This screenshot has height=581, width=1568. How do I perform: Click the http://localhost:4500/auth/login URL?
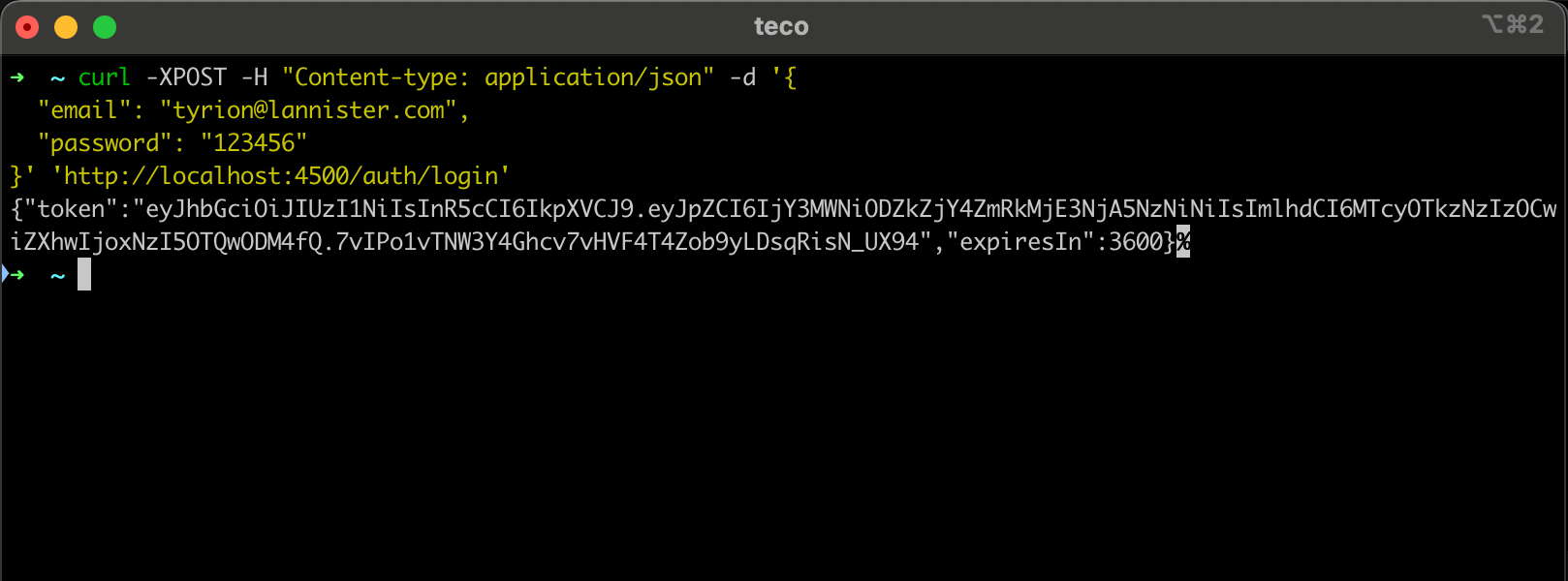281,176
